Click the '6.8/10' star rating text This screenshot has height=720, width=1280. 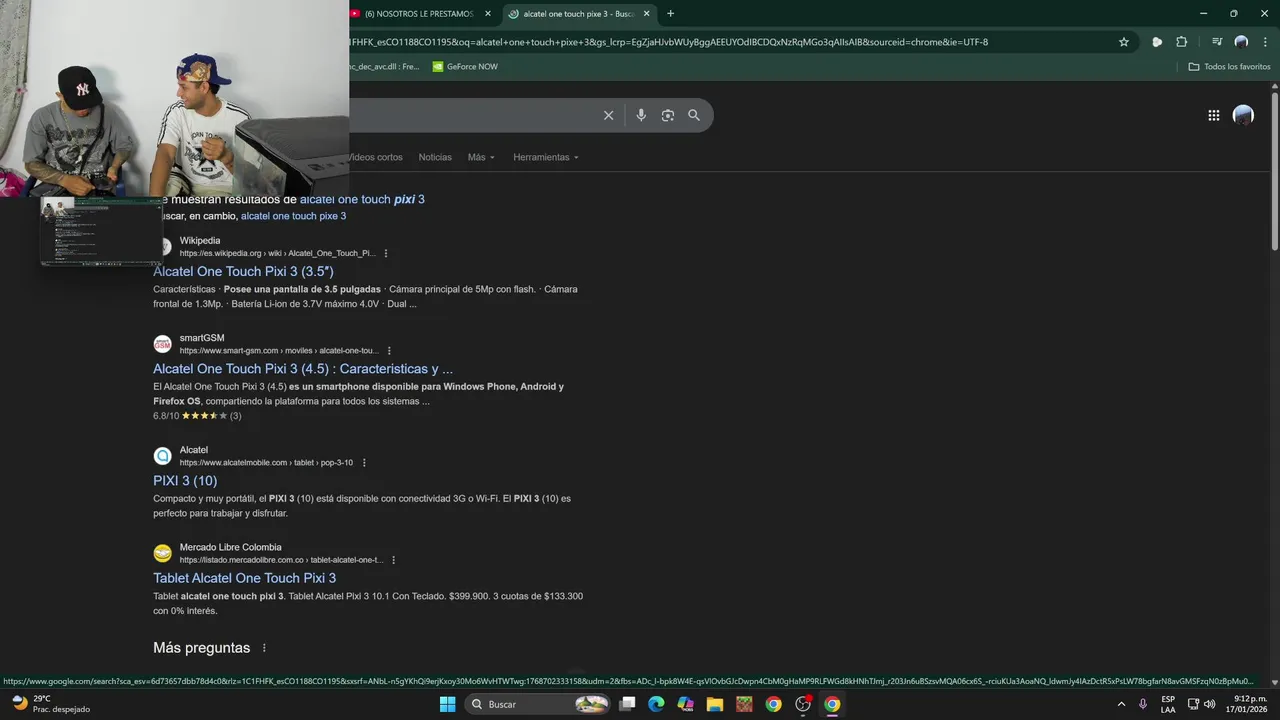[x=166, y=416]
